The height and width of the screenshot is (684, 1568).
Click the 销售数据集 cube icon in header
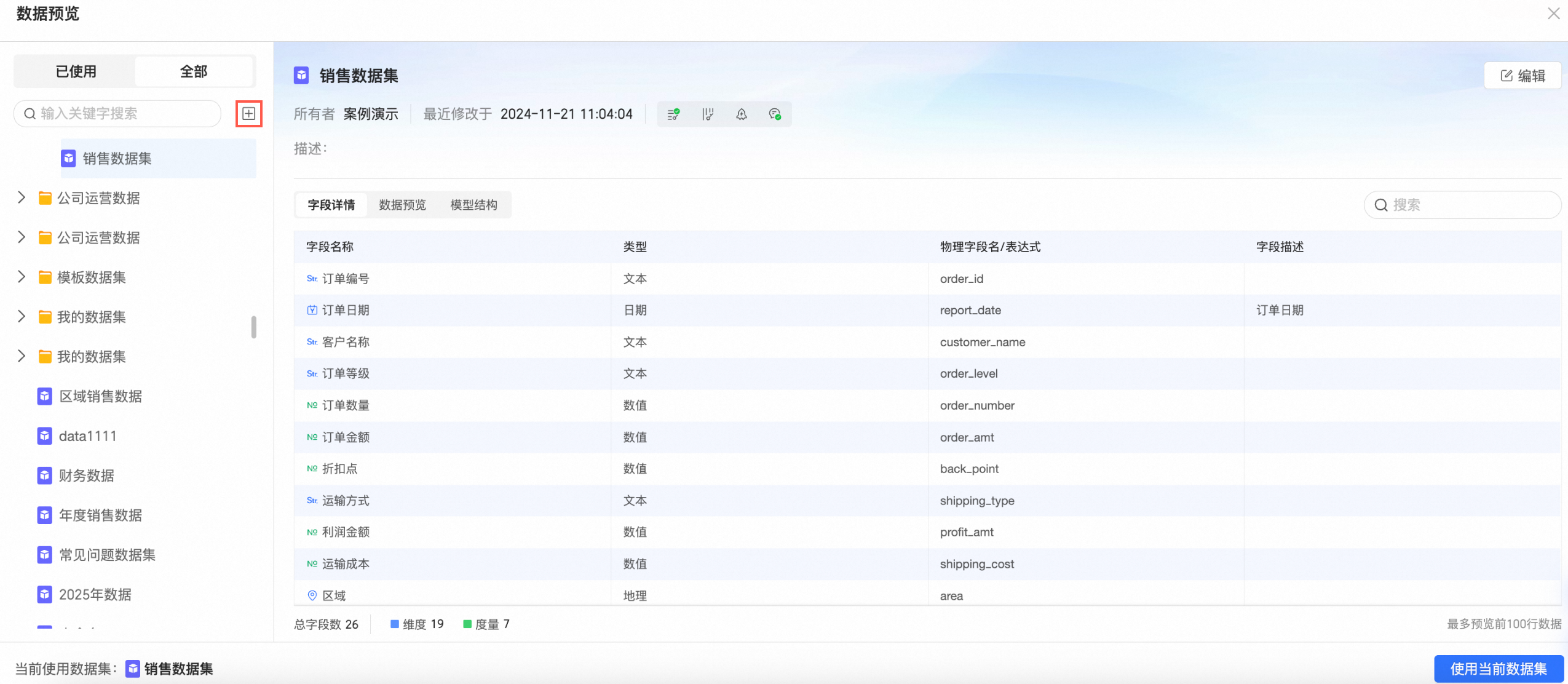(x=301, y=76)
